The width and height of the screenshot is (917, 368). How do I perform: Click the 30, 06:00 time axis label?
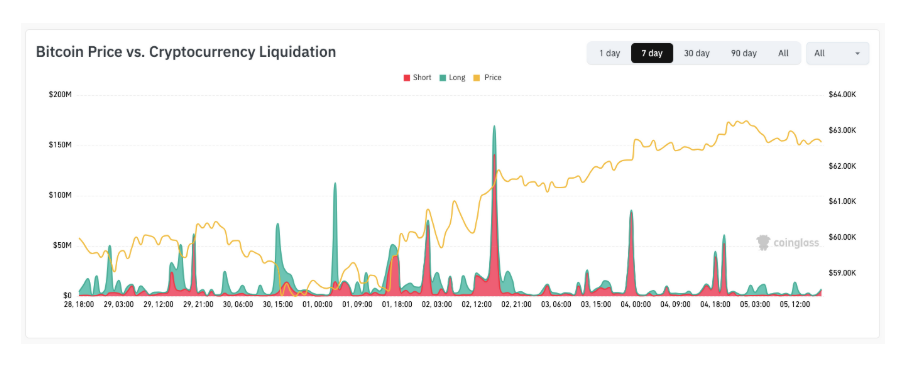click(238, 305)
